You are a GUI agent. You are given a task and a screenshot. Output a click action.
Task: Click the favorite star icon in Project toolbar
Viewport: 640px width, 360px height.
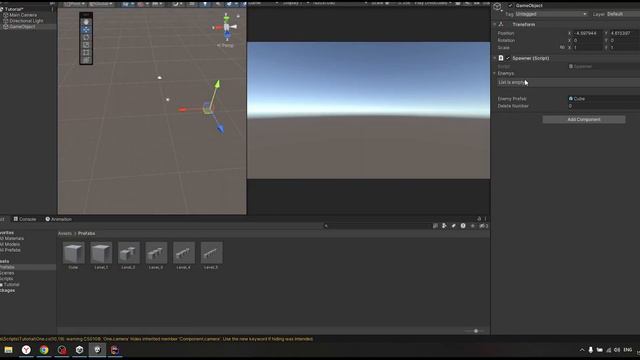473,226
